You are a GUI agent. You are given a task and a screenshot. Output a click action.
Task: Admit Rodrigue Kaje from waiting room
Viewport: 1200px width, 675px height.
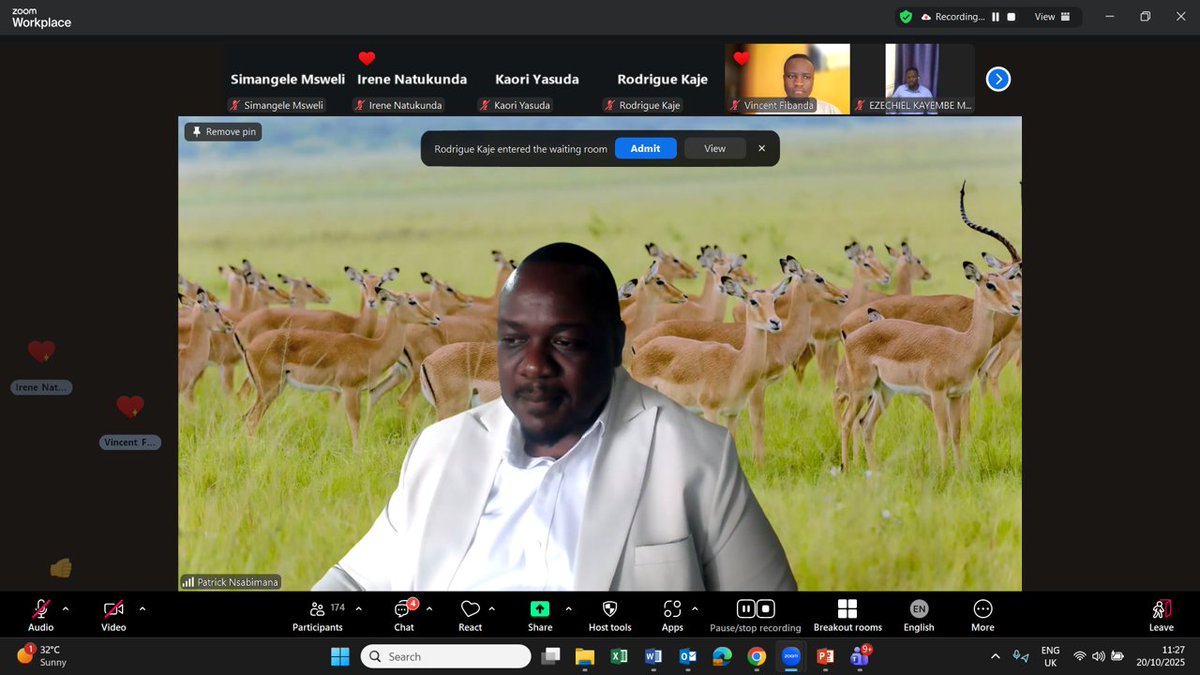pos(645,147)
